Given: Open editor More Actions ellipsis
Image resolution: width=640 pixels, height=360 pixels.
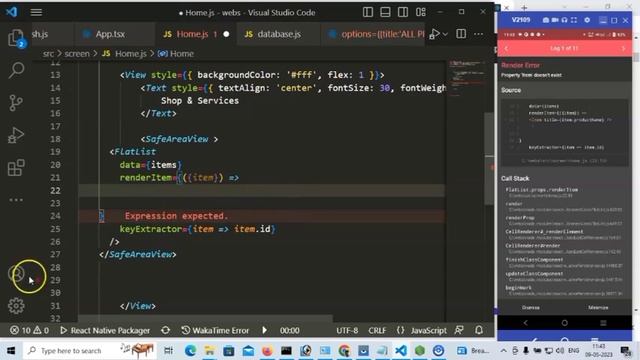Looking at the screenshot, I should (478, 34).
